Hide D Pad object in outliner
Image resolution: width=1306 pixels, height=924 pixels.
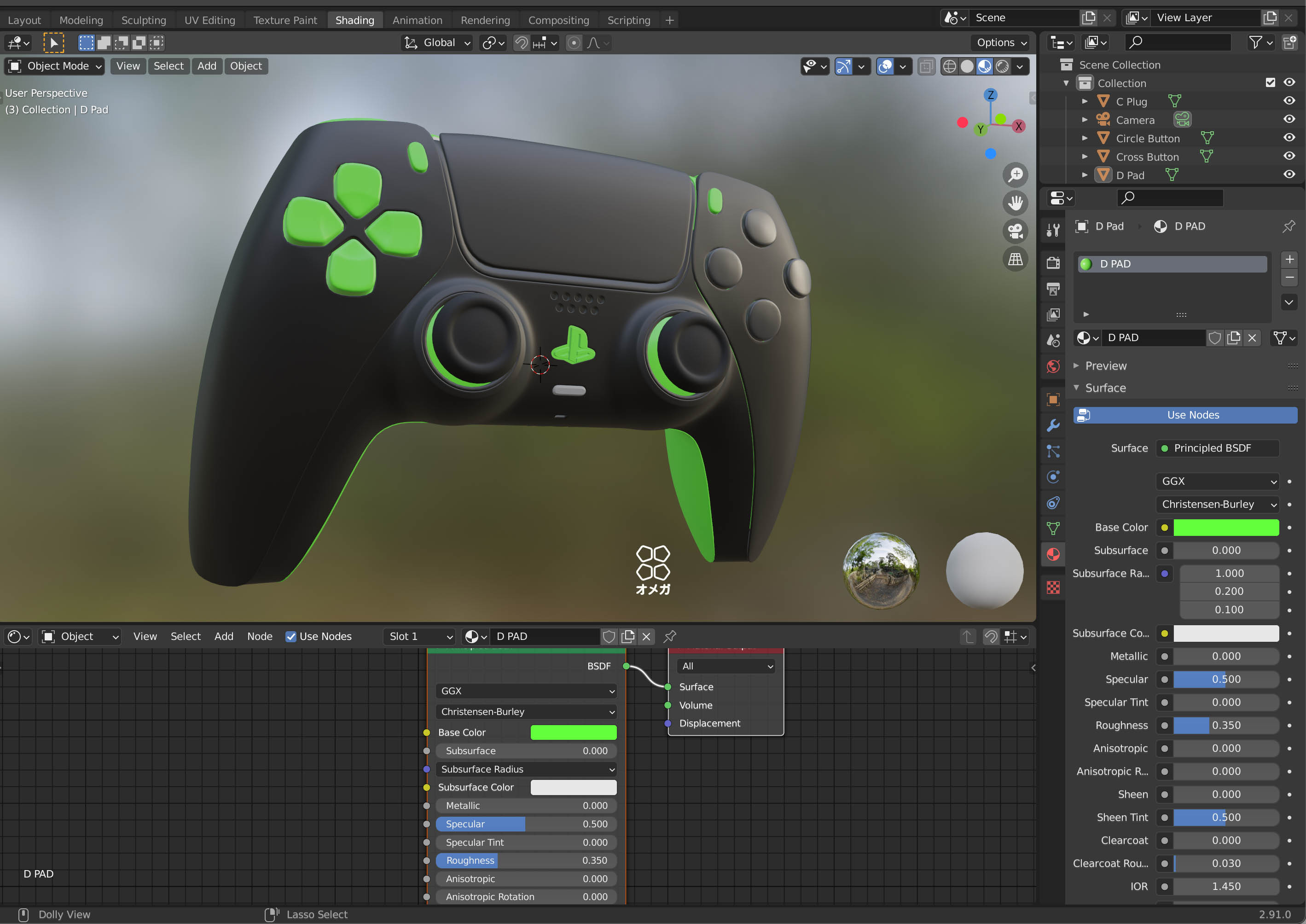tap(1289, 174)
